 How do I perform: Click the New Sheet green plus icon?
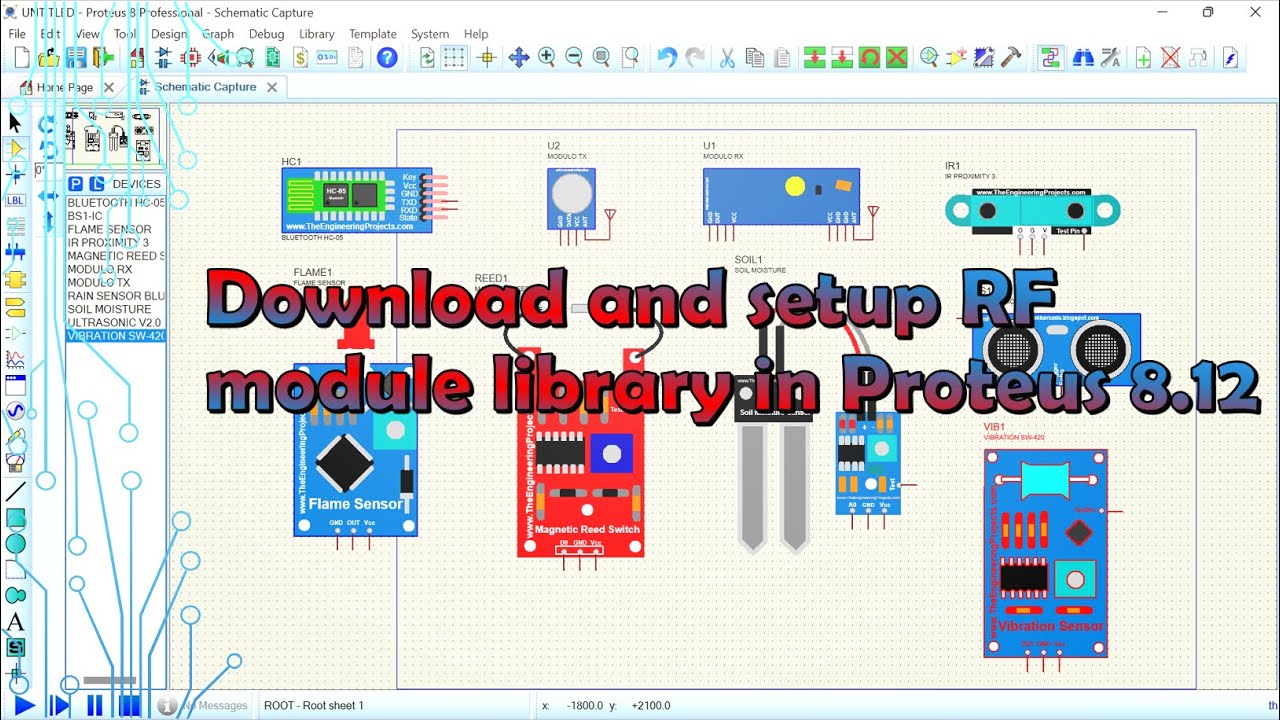point(1143,58)
